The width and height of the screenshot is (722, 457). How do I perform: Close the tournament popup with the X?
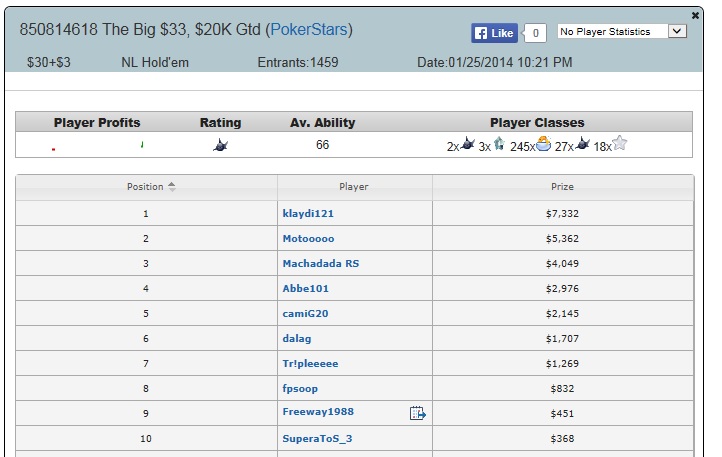695,16
